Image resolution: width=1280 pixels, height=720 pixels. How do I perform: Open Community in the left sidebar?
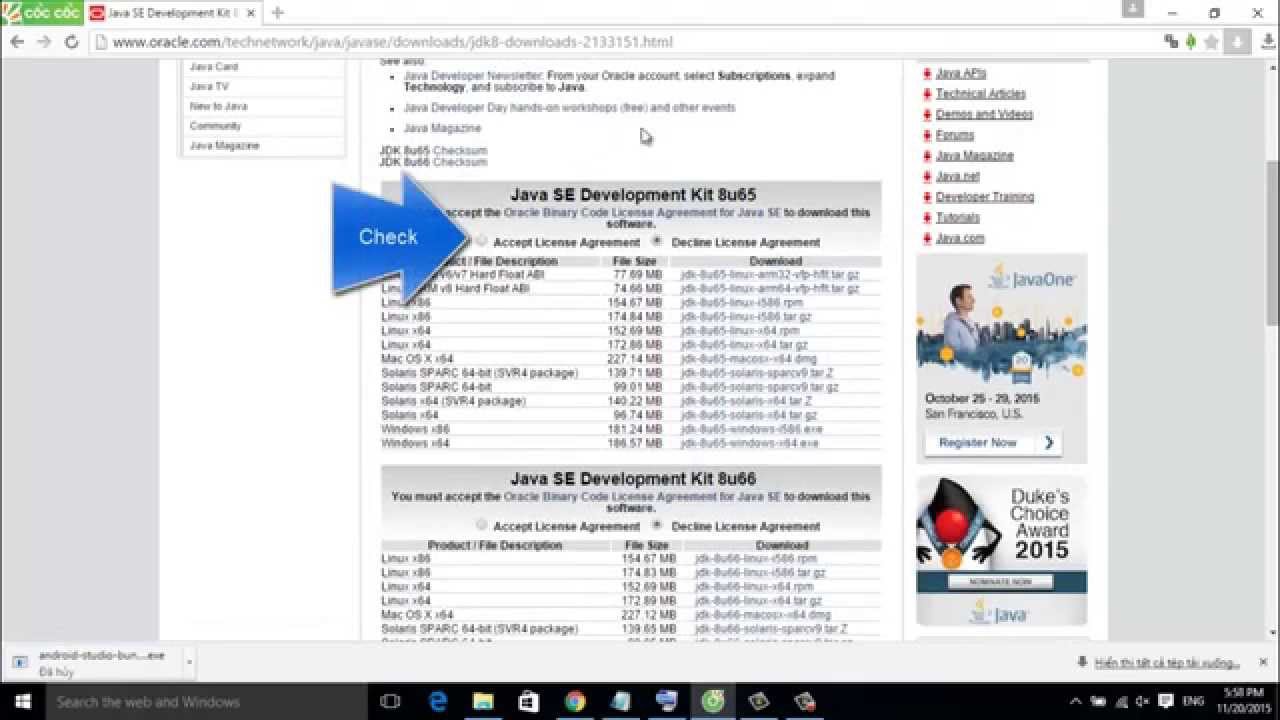tap(215, 126)
